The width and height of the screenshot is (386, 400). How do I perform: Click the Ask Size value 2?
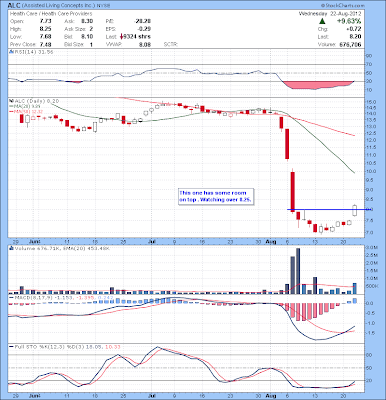(x=91, y=29)
